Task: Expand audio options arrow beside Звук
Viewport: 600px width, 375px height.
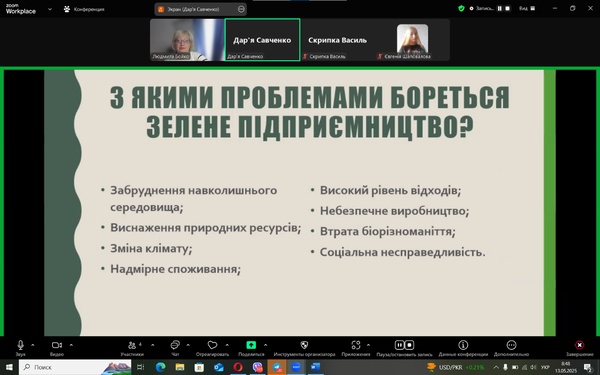Action: (x=33, y=345)
